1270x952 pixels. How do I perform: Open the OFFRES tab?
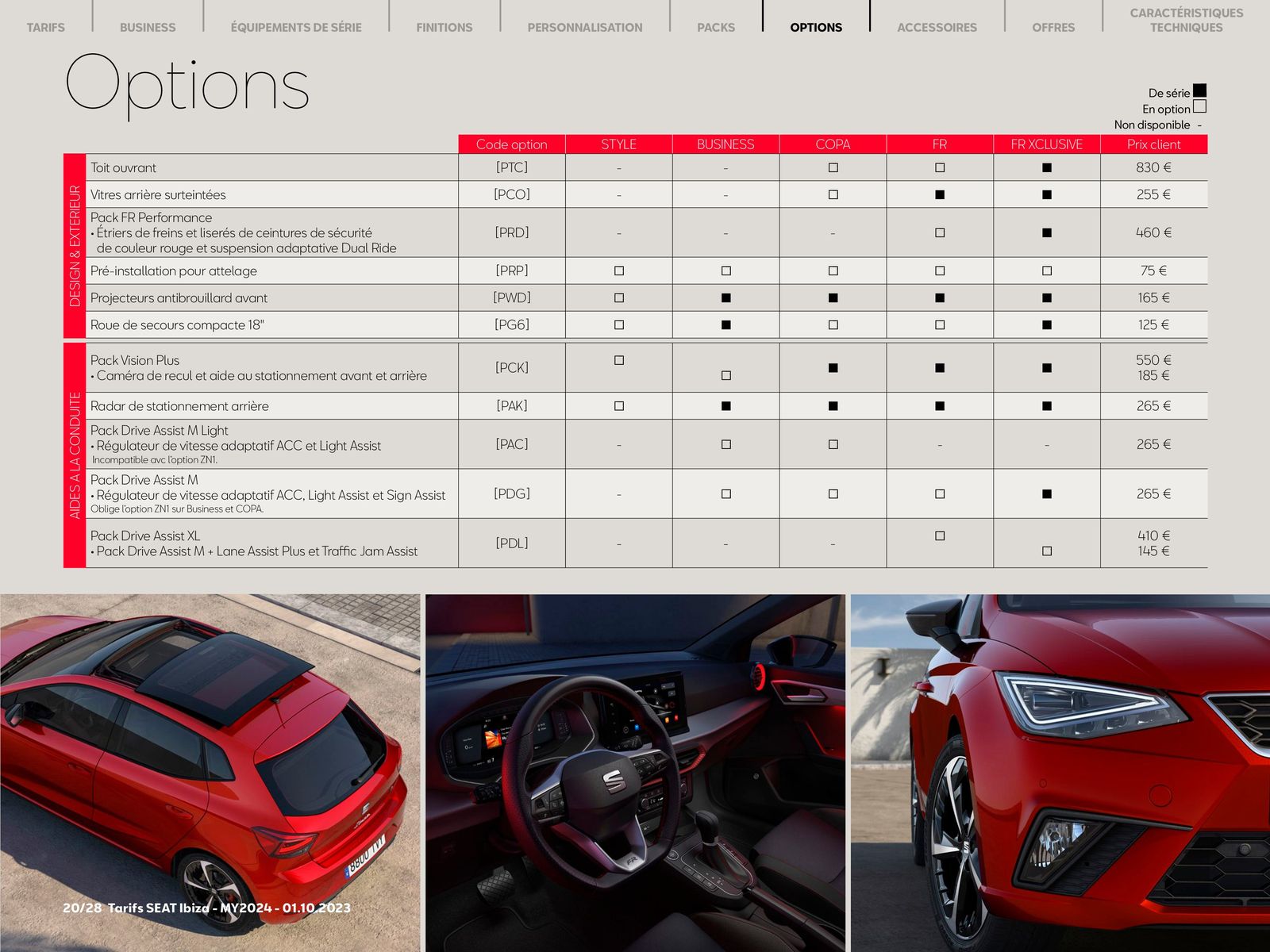coord(1053,27)
